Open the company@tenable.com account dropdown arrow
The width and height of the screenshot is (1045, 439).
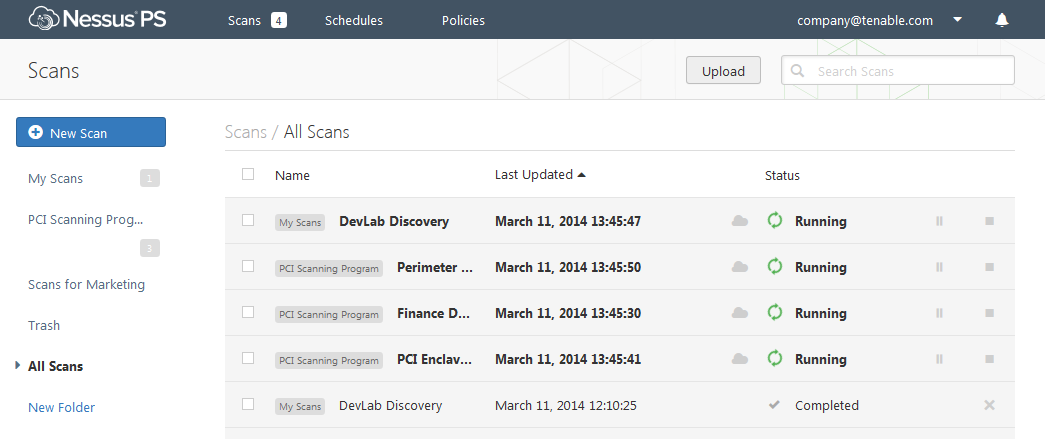click(x=958, y=20)
